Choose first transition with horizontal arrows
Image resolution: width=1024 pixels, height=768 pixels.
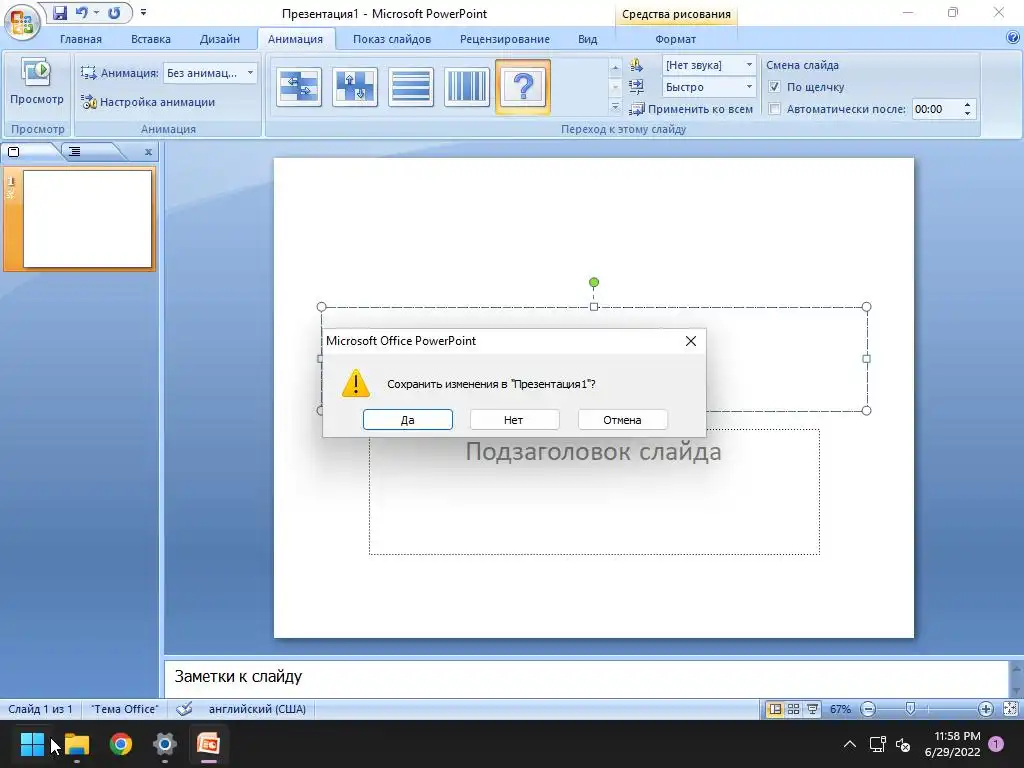[299, 86]
